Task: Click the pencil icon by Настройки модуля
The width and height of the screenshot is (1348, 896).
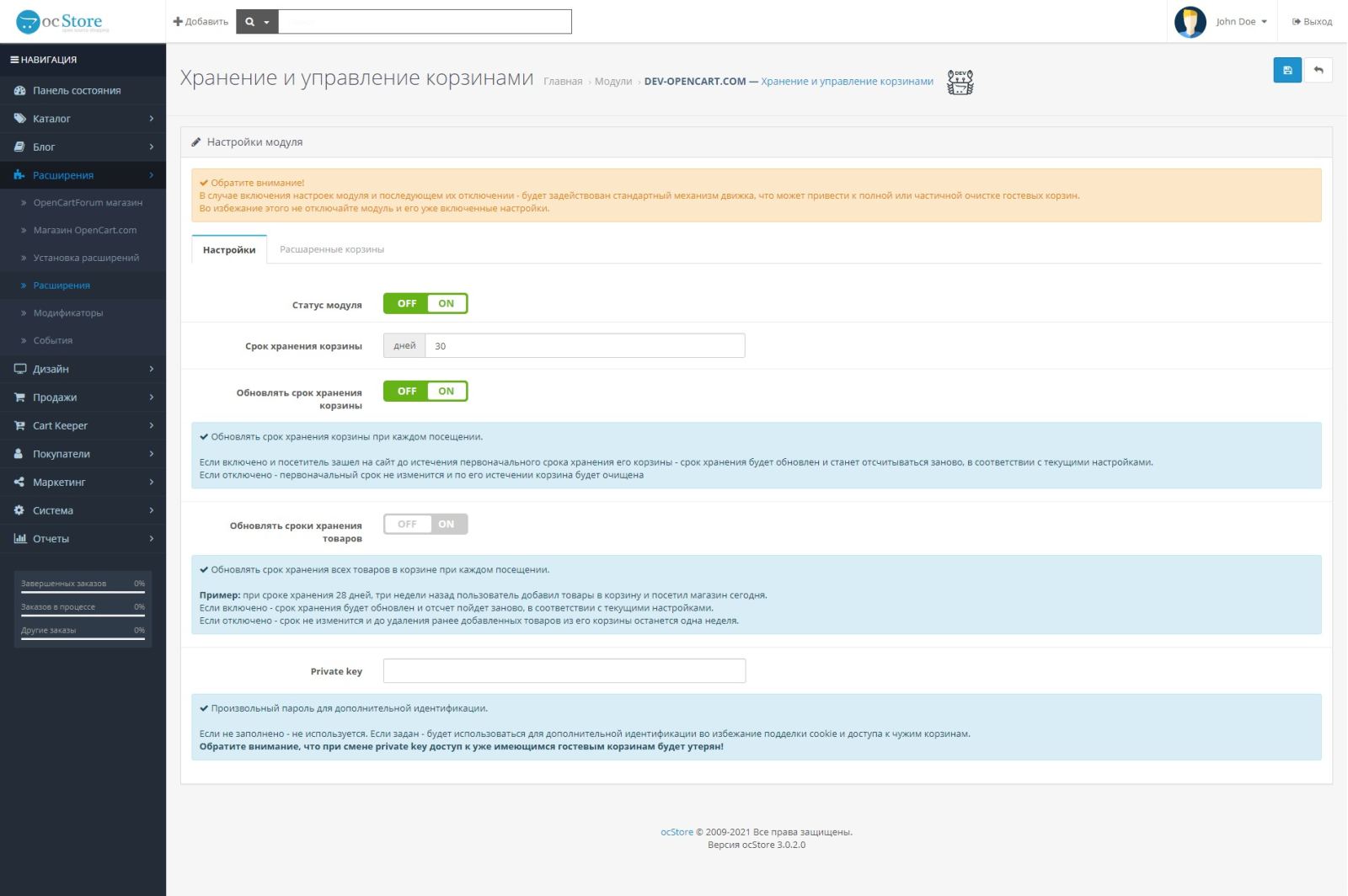Action: pos(196,142)
